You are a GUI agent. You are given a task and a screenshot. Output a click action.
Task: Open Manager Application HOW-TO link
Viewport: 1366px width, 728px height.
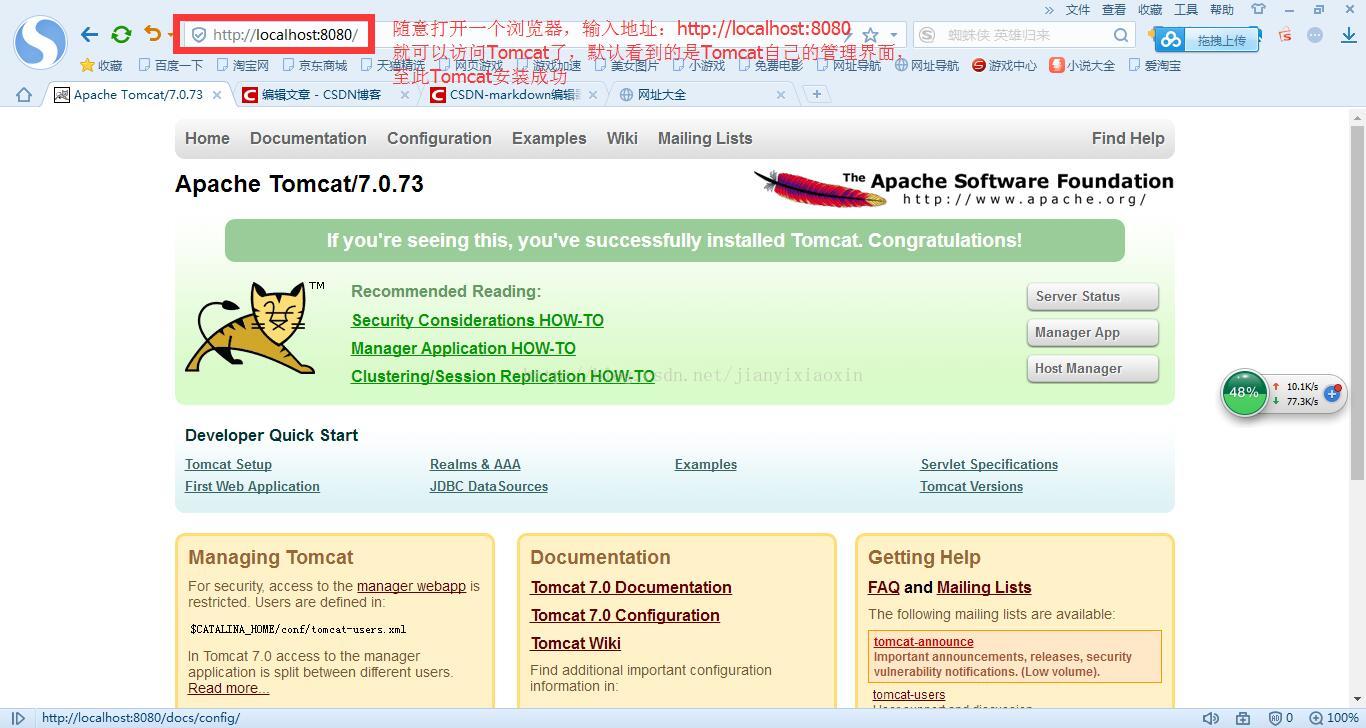pos(463,348)
